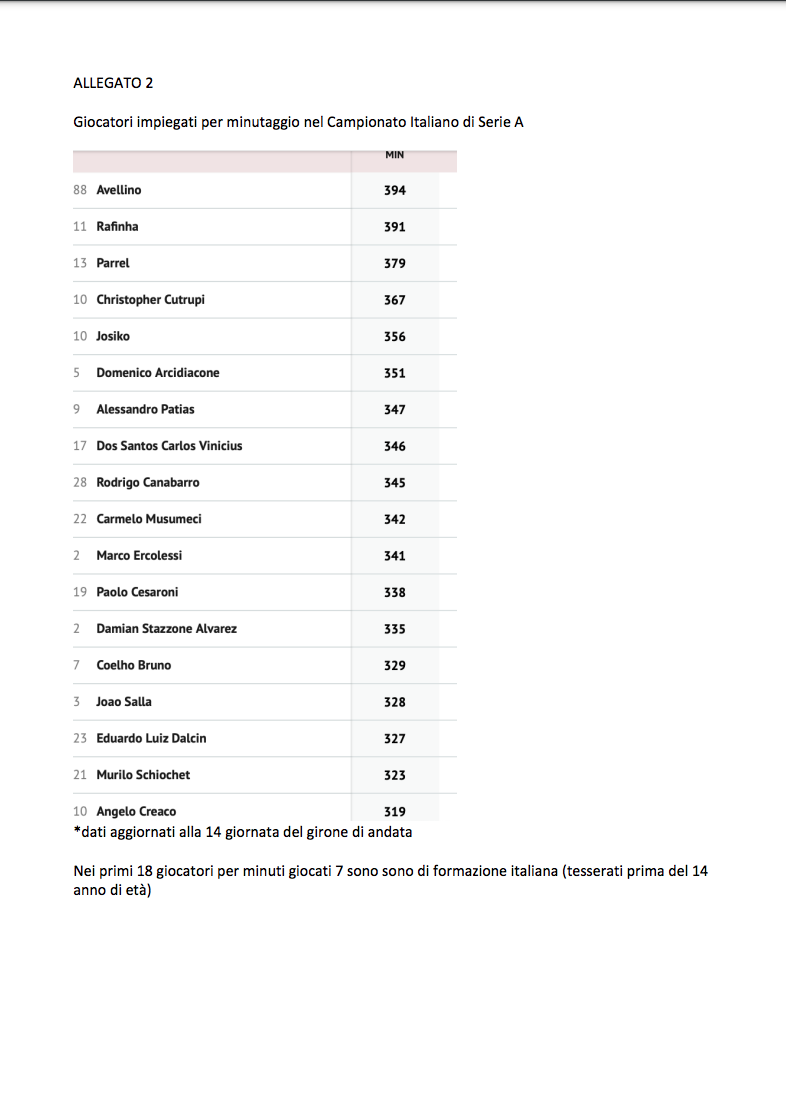Viewport: 786px width, 1096px height.
Task: Click on Eduardo Luiz Dalcin's name
Action: tap(151, 738)
